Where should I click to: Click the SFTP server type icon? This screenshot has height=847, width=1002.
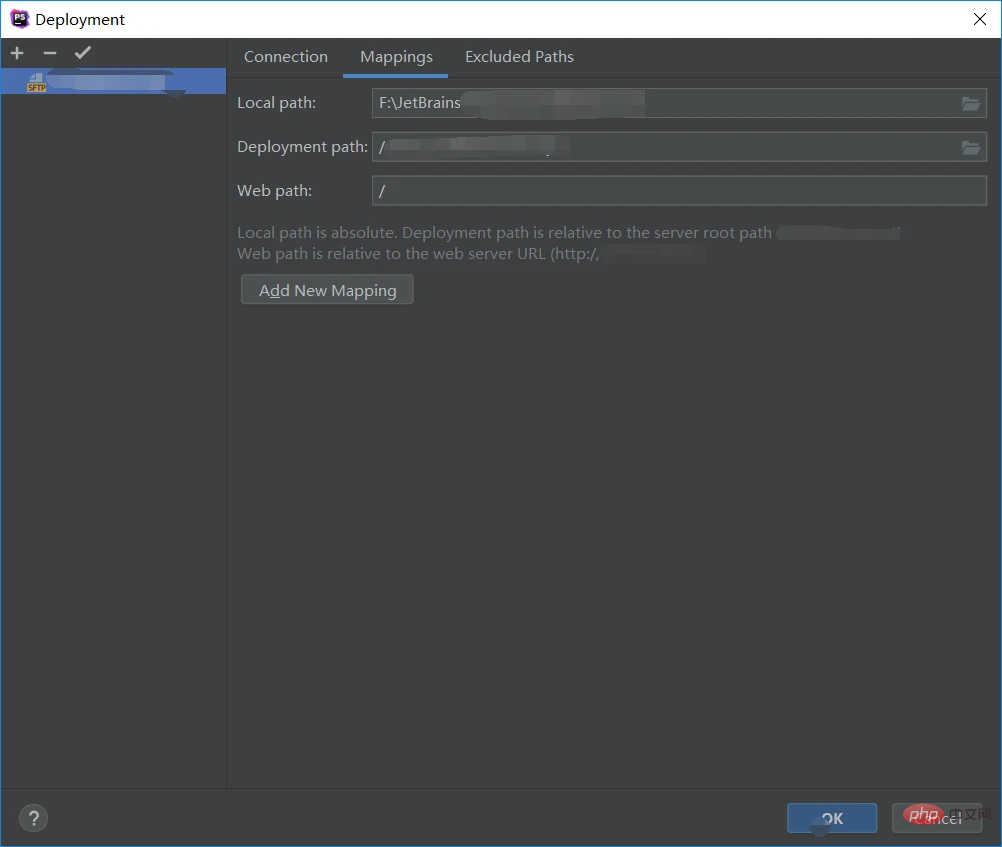click(36, 83)
